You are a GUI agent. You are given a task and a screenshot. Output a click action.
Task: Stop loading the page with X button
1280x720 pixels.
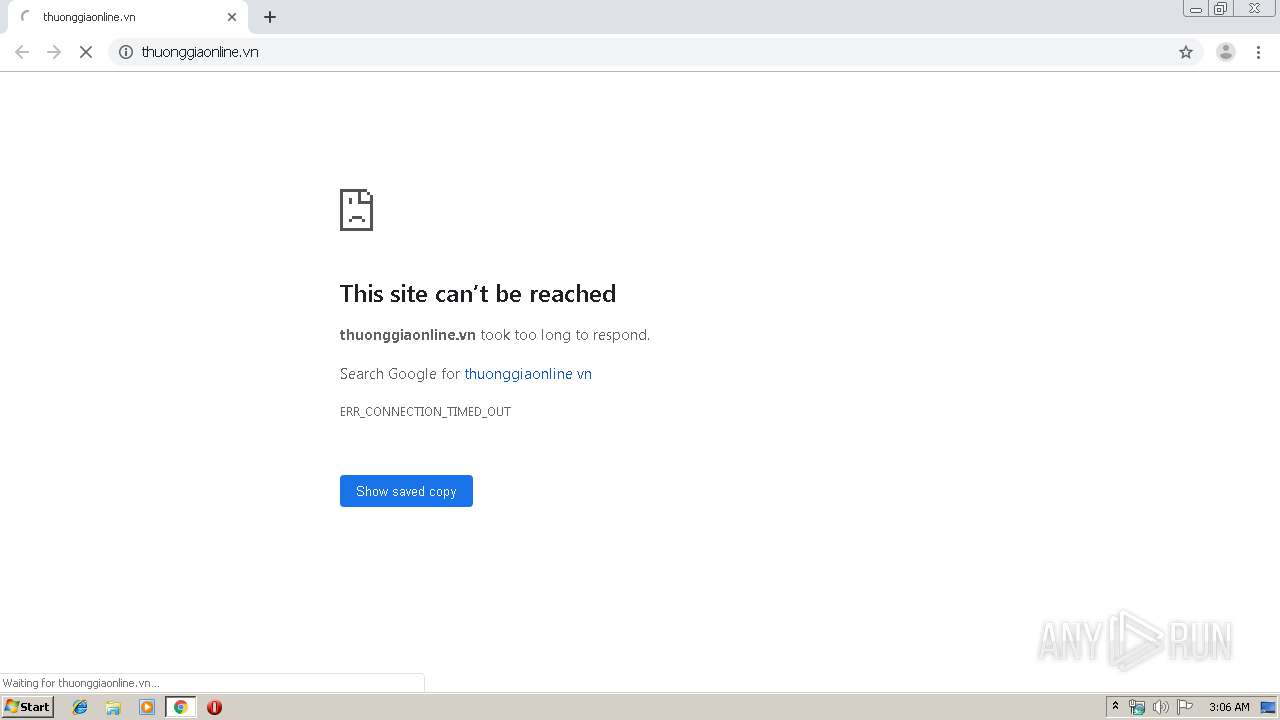pos(86,52)
